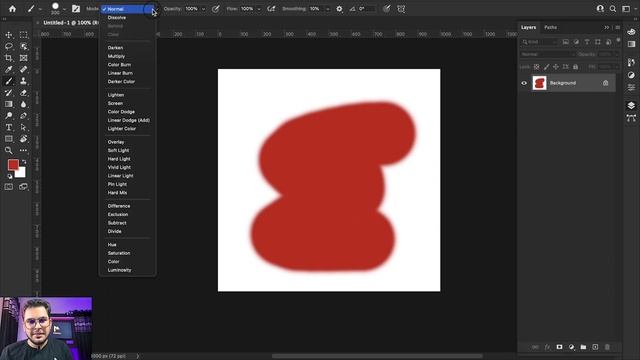Toggle Quick Mask mode
This screenshot has width=640, height=360.
pos(9,187)
